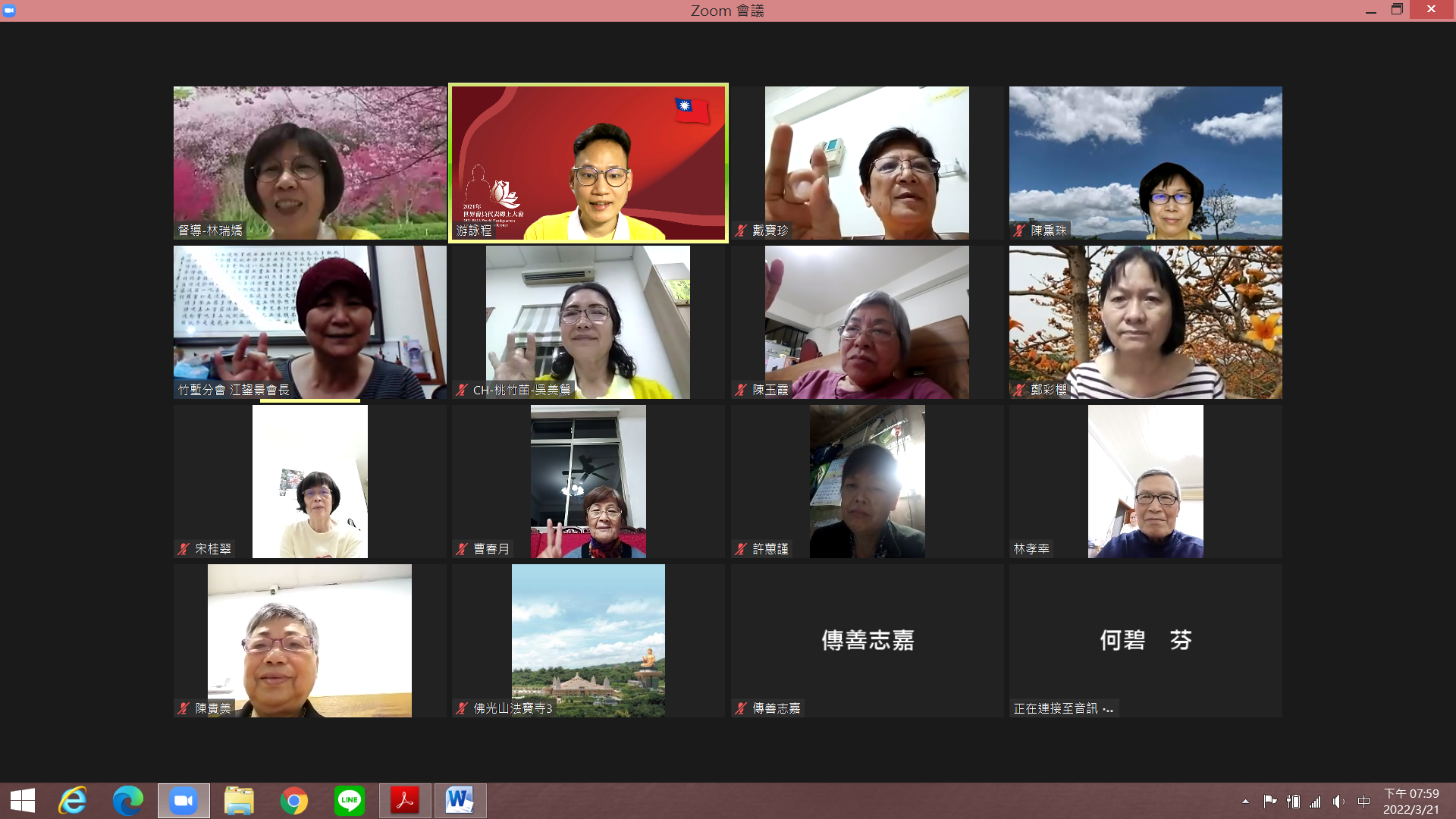The height and width of the screenshot is (819, 1456).
Task: Launch Google Chrome from taskbar
Action: (294, 801)
